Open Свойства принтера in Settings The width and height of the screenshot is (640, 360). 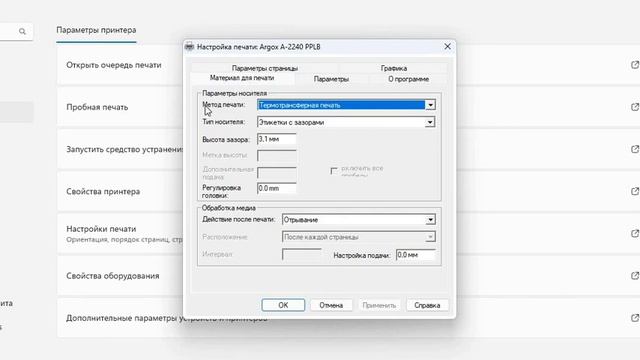pyautogui.click(x=103, y=191)
